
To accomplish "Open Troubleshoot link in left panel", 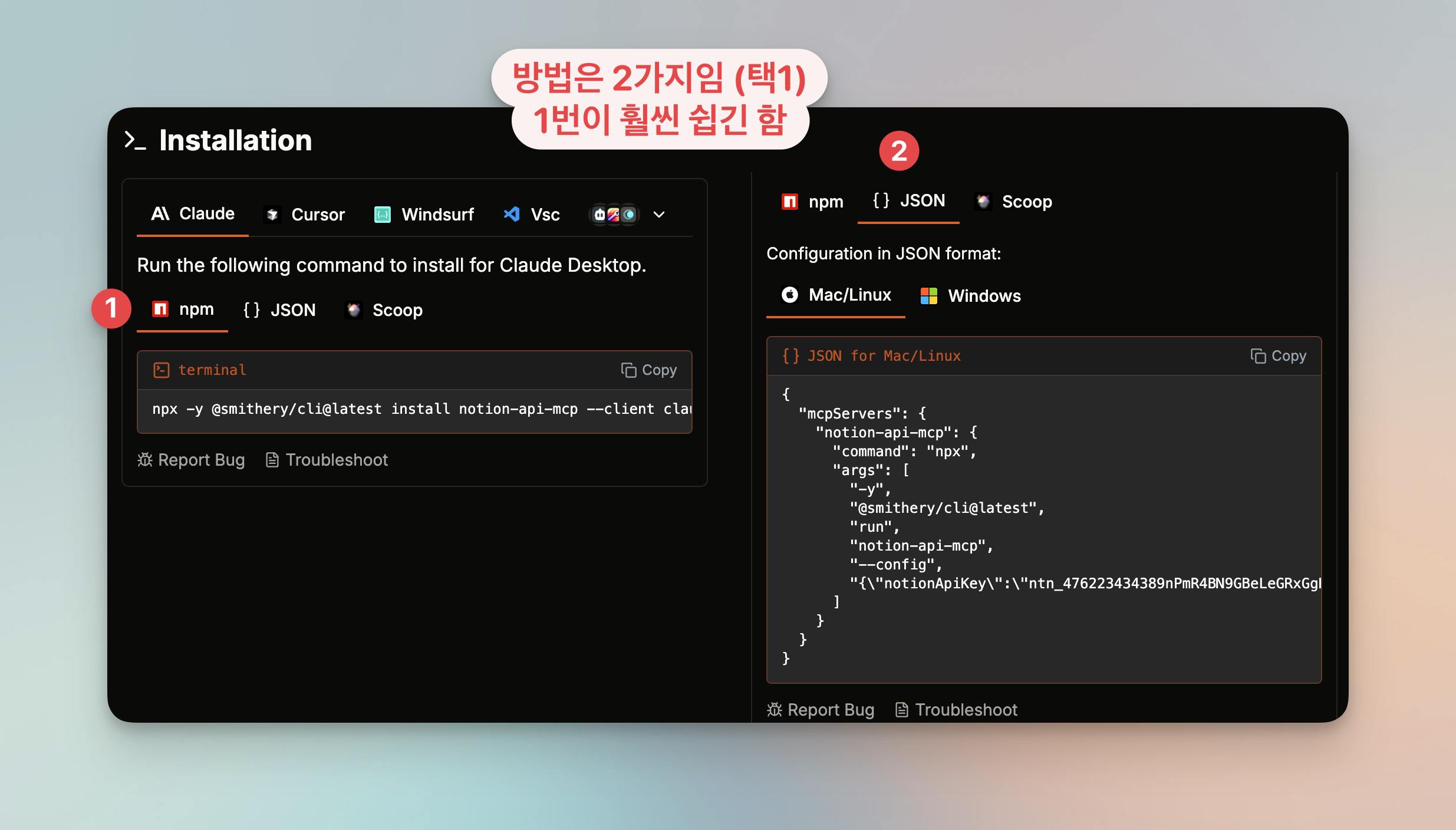I will (327, 460).
